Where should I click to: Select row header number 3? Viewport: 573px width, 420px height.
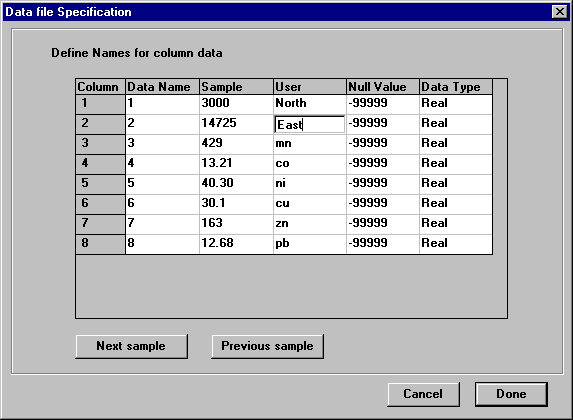click(100, 144)
